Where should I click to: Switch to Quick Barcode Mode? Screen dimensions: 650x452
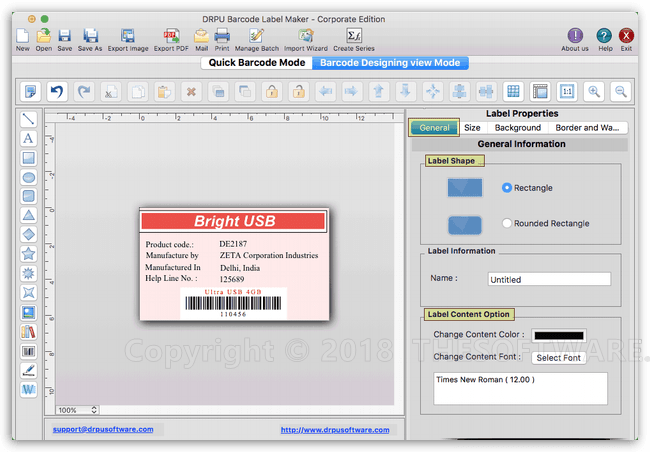click(257, 63)
